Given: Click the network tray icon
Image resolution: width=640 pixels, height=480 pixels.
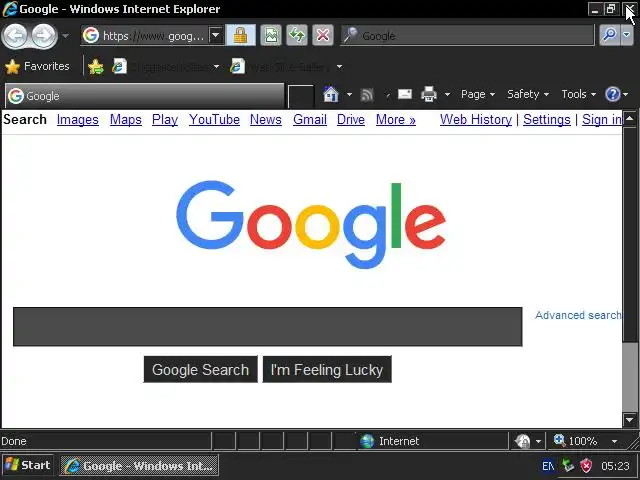Looking at the screenshot, I should (567, 466).
